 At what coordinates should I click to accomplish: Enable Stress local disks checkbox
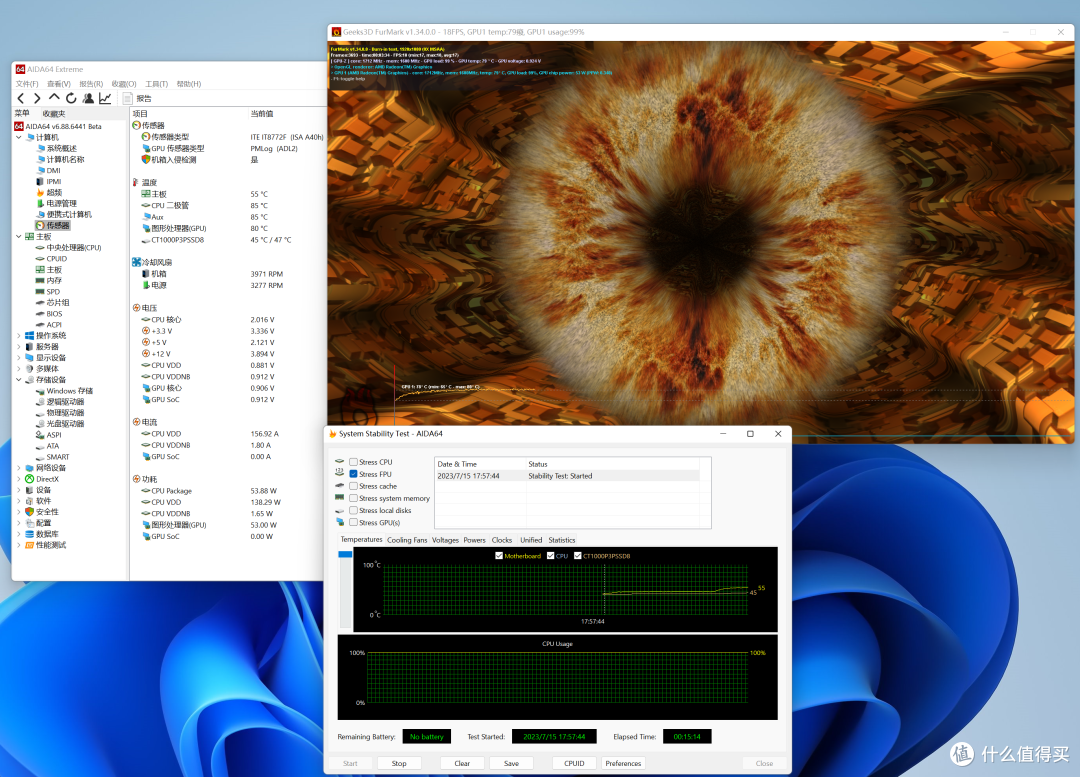point(353,510)
